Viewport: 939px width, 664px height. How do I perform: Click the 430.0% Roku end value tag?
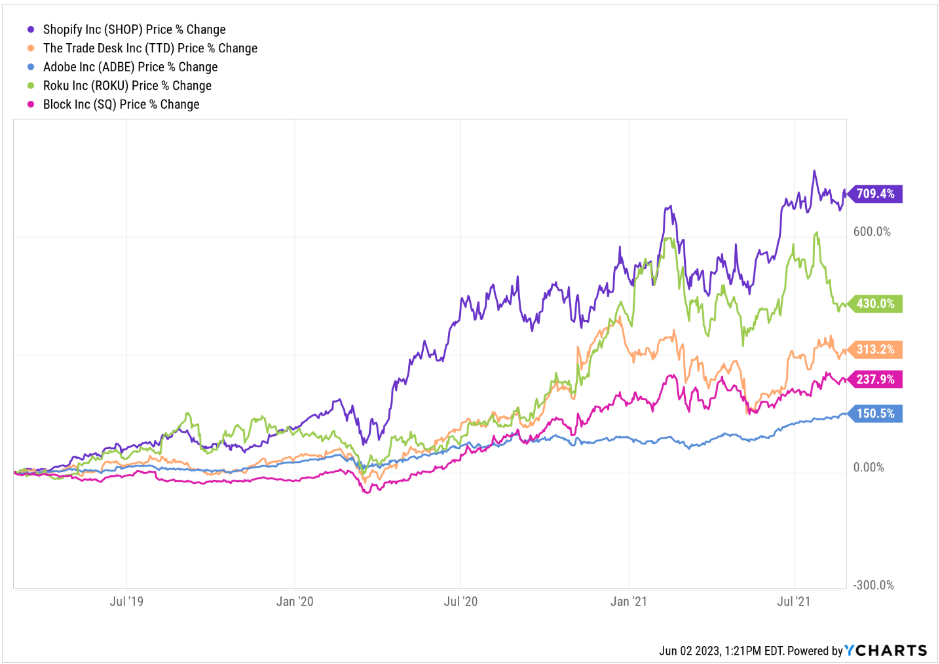[x=876, y=303]
